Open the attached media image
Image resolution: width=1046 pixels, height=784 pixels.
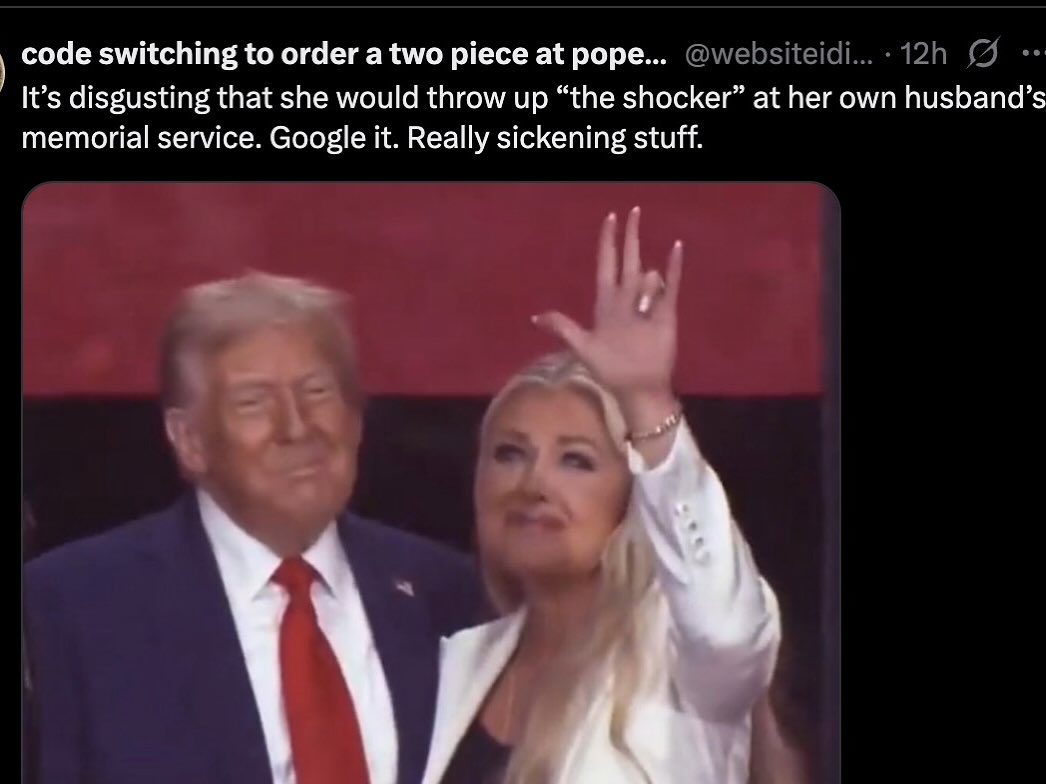[431, 483]
